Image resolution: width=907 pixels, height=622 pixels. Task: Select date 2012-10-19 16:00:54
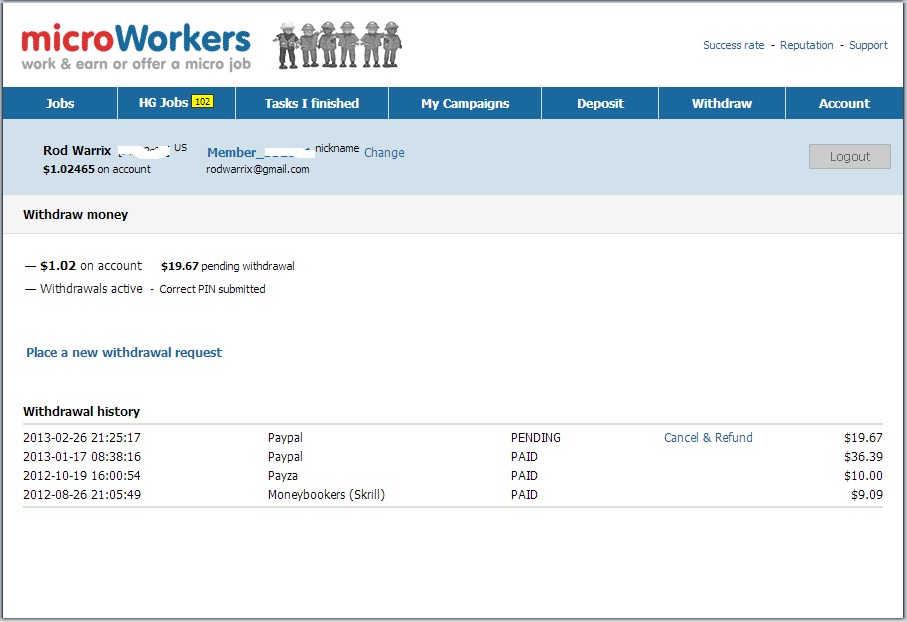[x=82, y=476]
